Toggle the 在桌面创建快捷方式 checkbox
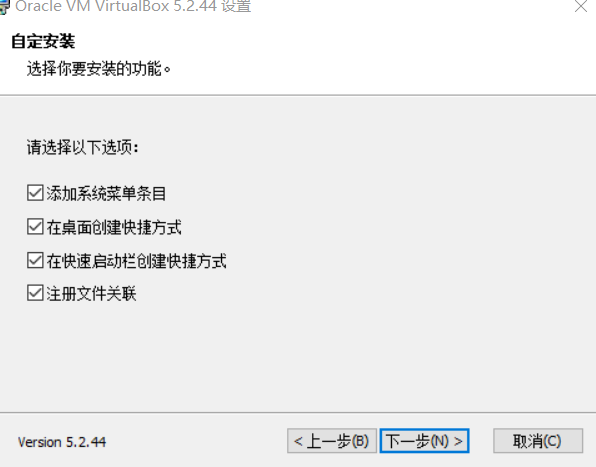The height and width of the screenshot is (467, 596). [x=35, y=226]
